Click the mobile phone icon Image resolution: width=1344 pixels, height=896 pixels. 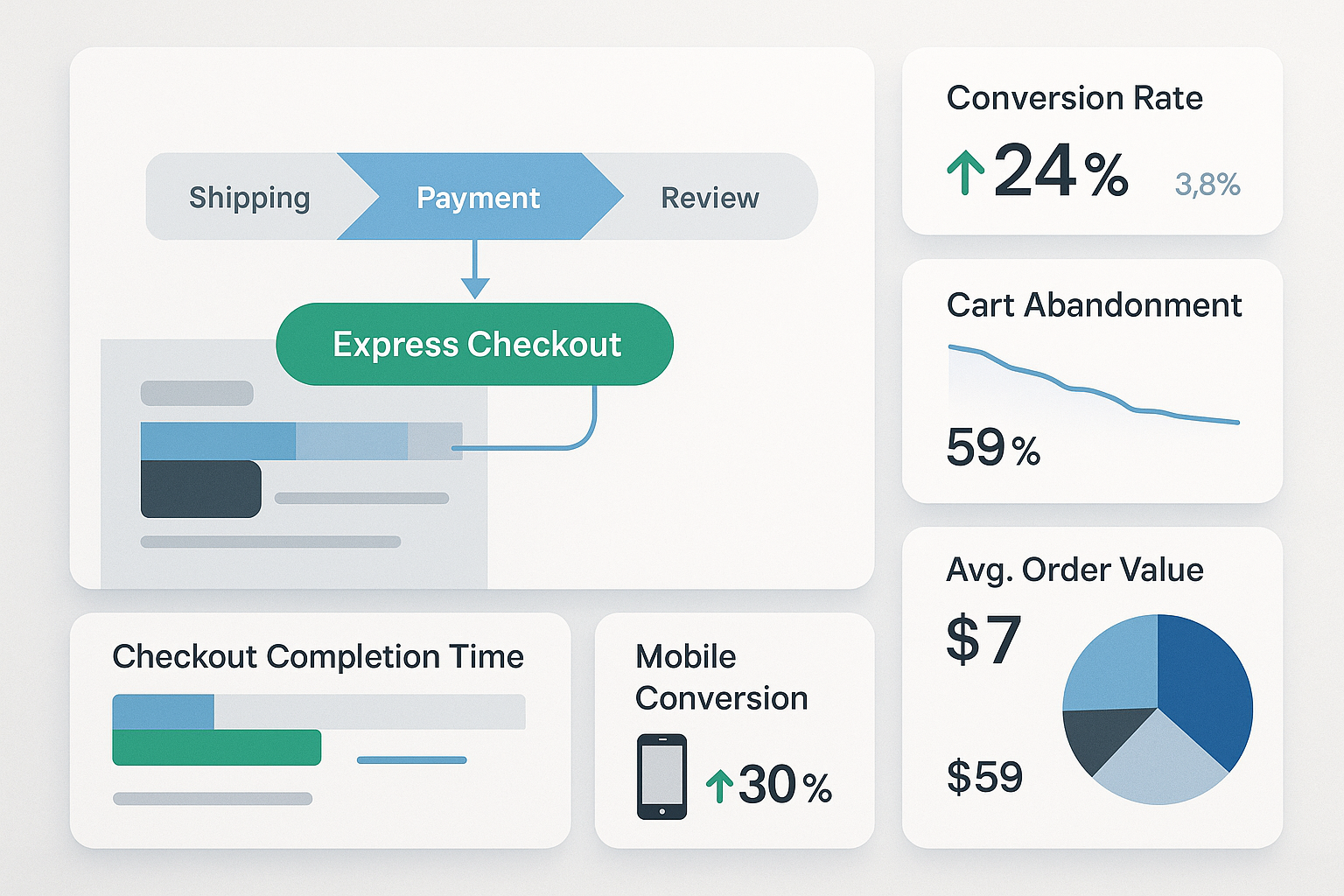[x=664, y=774]
